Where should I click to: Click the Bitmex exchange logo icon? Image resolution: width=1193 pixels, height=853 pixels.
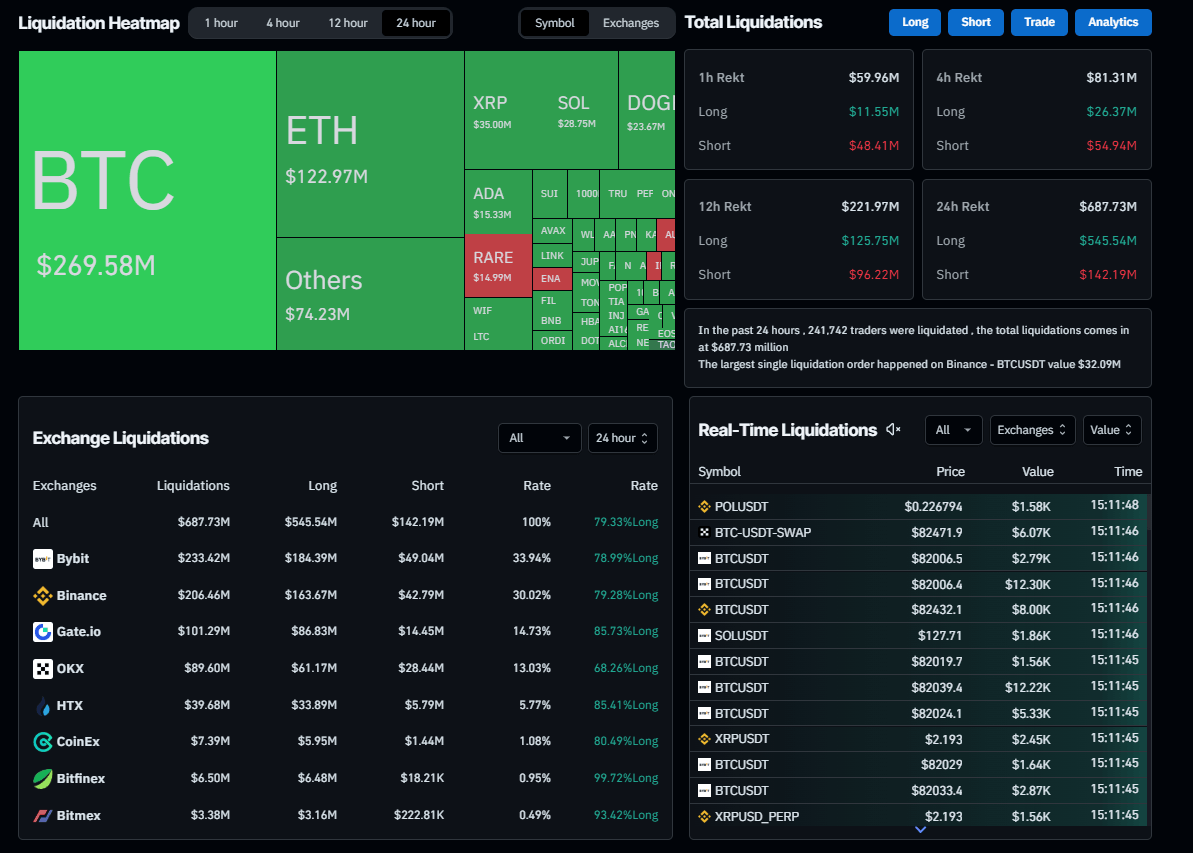coord(43,816)
